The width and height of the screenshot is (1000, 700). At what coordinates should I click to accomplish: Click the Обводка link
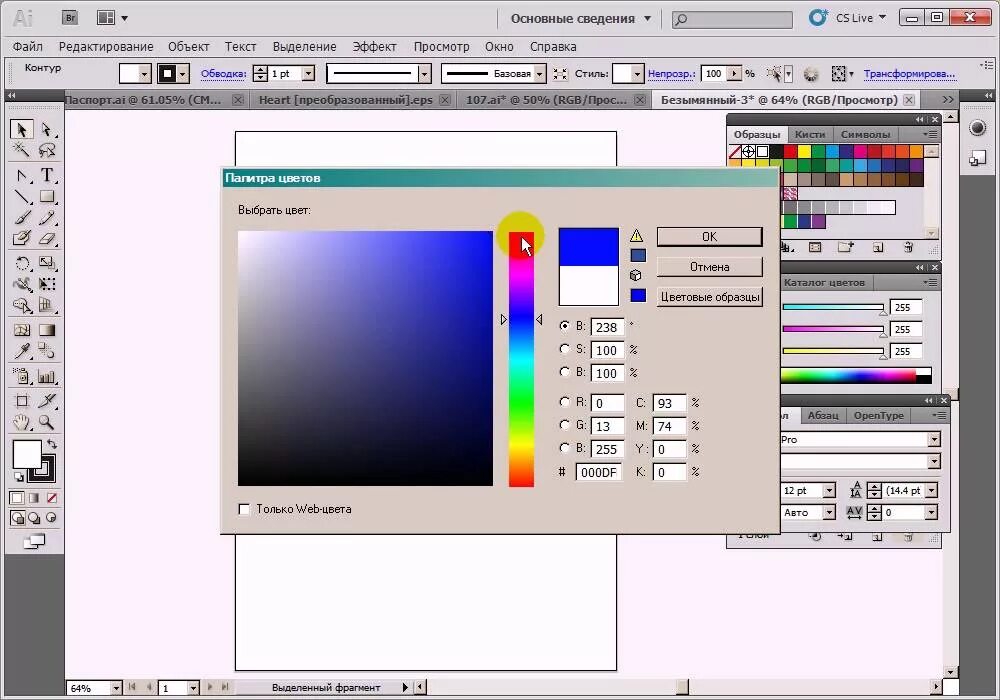pos(223,74)
